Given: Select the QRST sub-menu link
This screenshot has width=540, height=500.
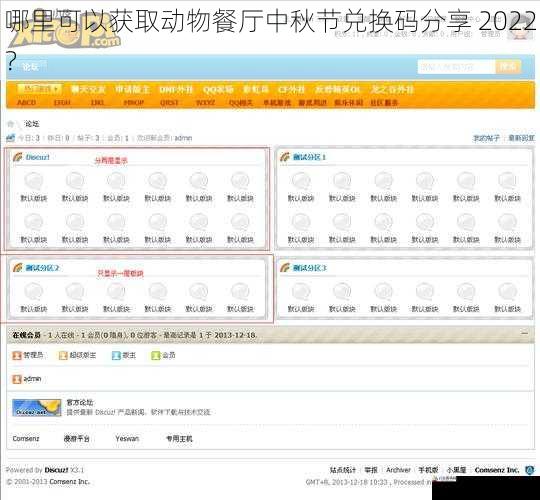Looking at the screenshot, I should click(x=169, y=103).
